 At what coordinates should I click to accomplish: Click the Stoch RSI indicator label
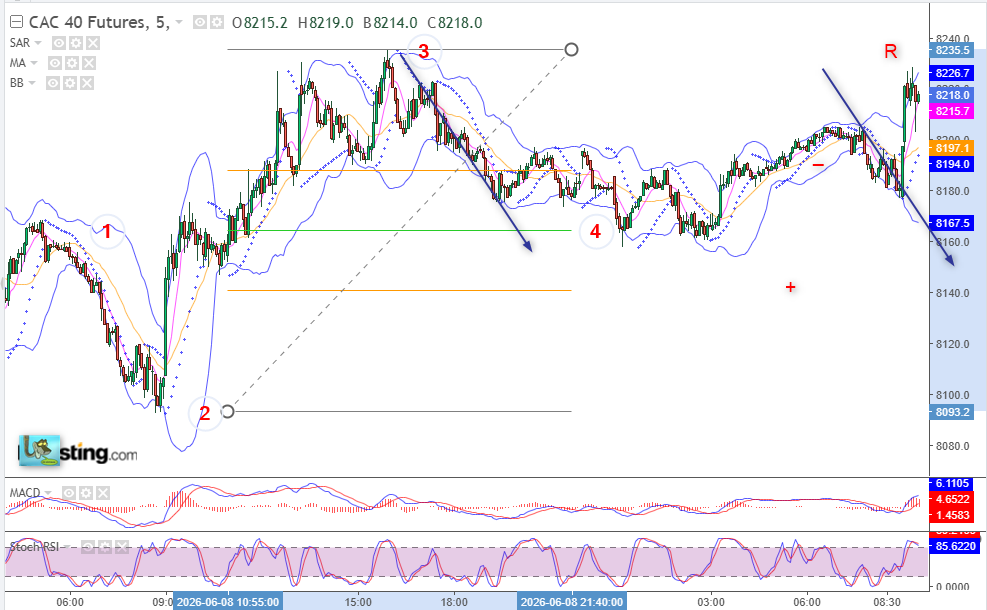[x=34, y=547]
